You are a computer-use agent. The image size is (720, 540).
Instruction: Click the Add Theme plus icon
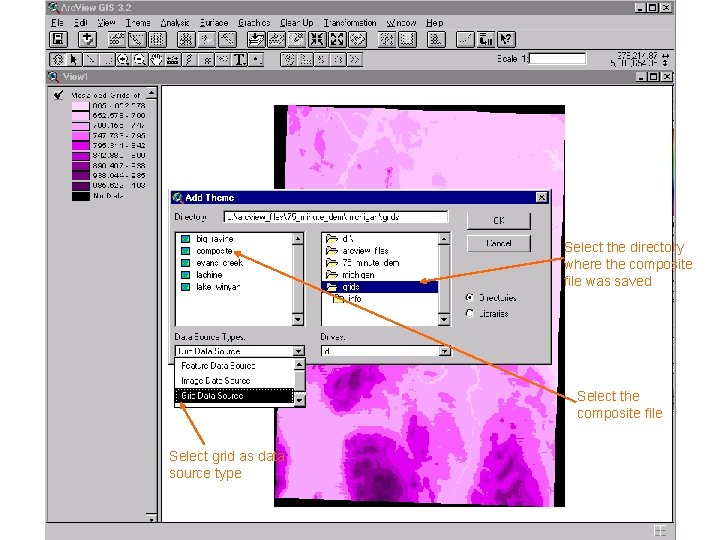point(87,39)
